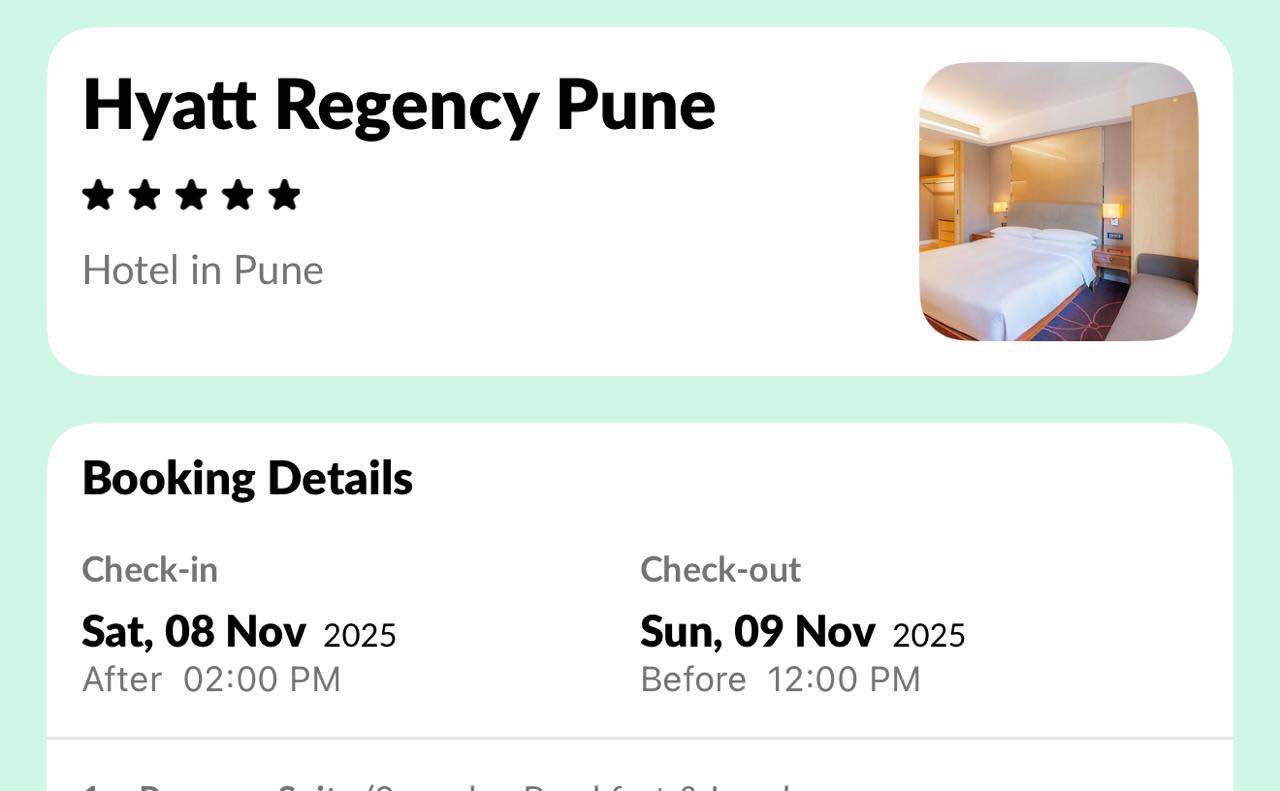Select the Booking Details heading
The height and width of the screenshot is (791, 1280).
click(x=247, y=478)
